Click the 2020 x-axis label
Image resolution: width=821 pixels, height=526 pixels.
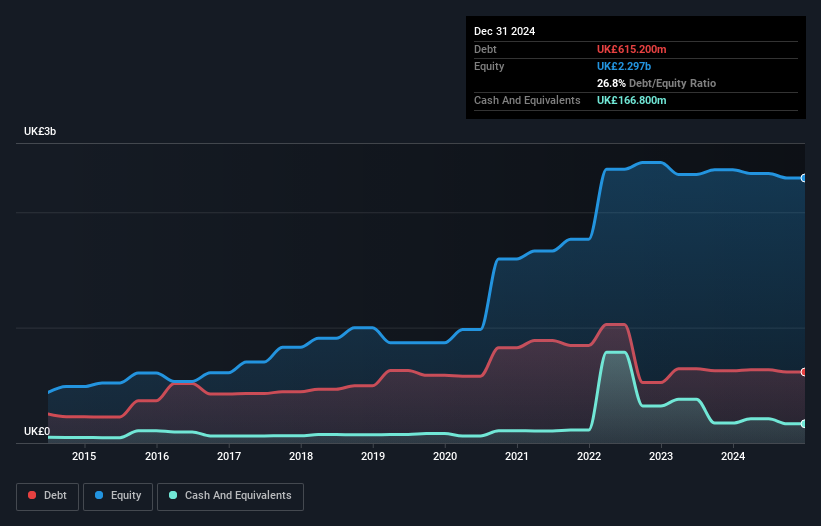coord(445,456)
